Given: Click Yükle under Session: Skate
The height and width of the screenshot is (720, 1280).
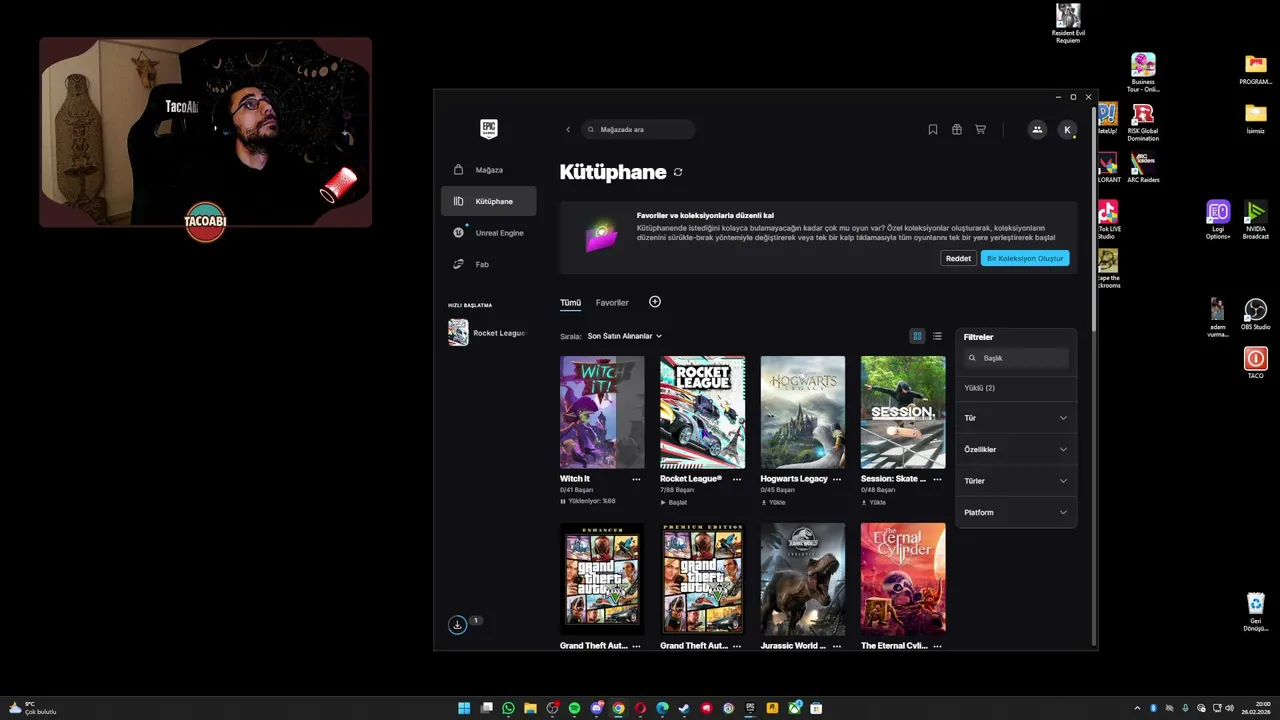Looking at the screenshot, I should 874,502.
